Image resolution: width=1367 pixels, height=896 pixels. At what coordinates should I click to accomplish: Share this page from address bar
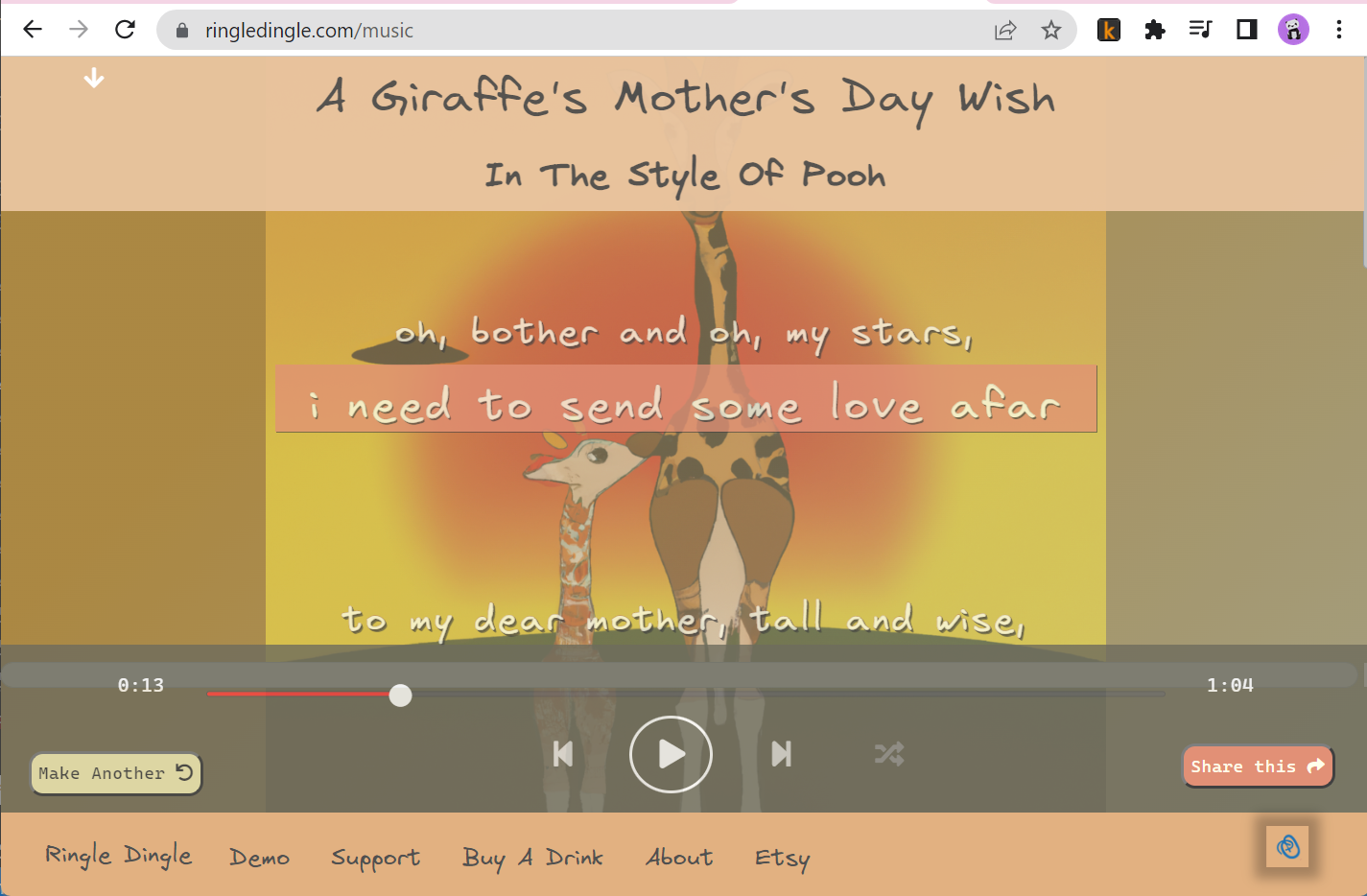pos(1004,31)
